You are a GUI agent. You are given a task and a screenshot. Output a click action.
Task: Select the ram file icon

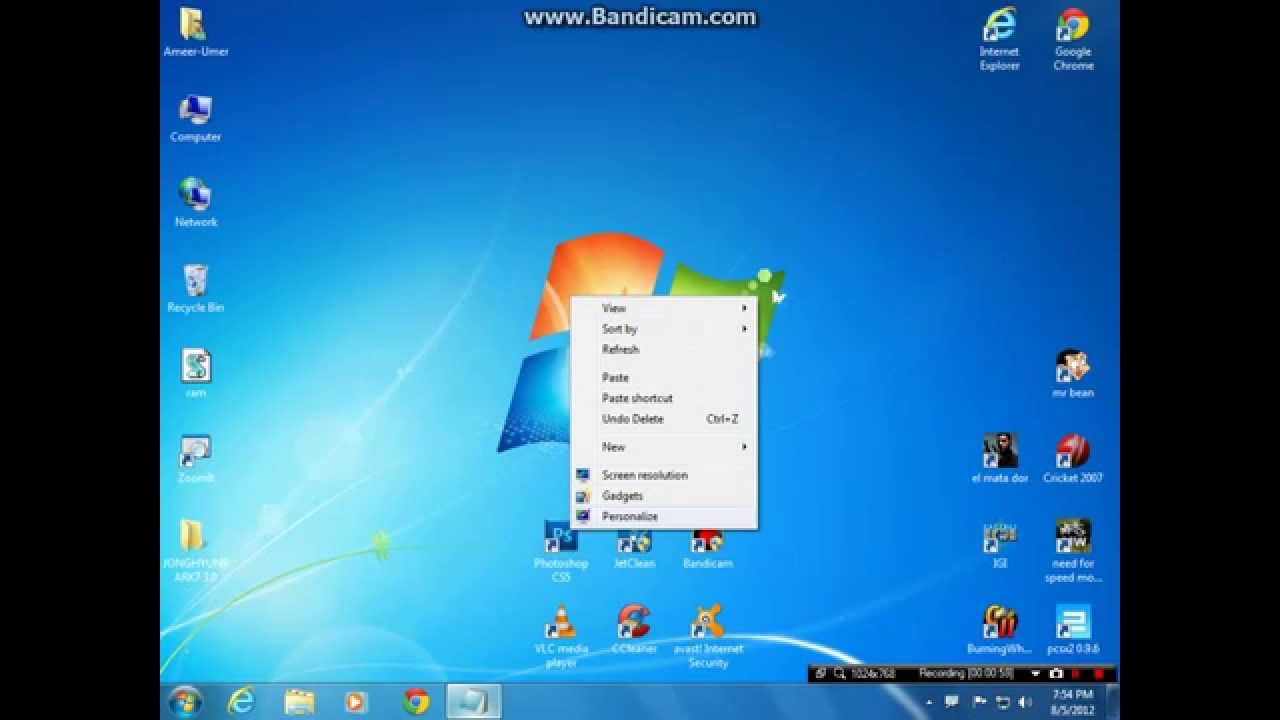click(x=195, y=373)
